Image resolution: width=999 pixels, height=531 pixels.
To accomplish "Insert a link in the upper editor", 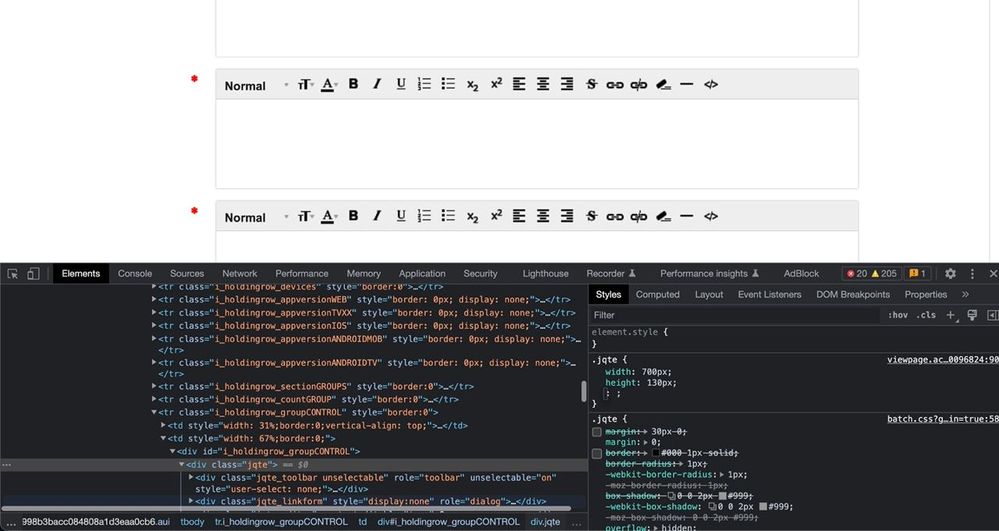I will coord(615,85).
